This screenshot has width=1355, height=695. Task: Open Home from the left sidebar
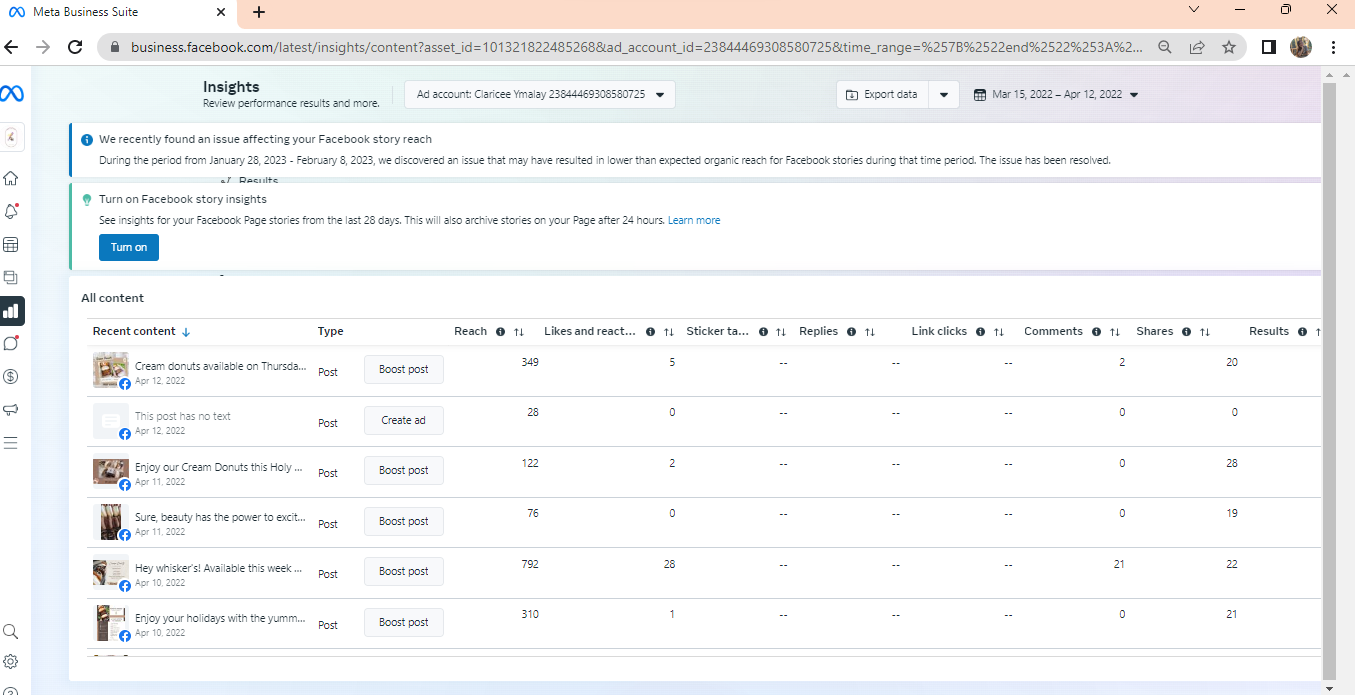tap(11, 179)
